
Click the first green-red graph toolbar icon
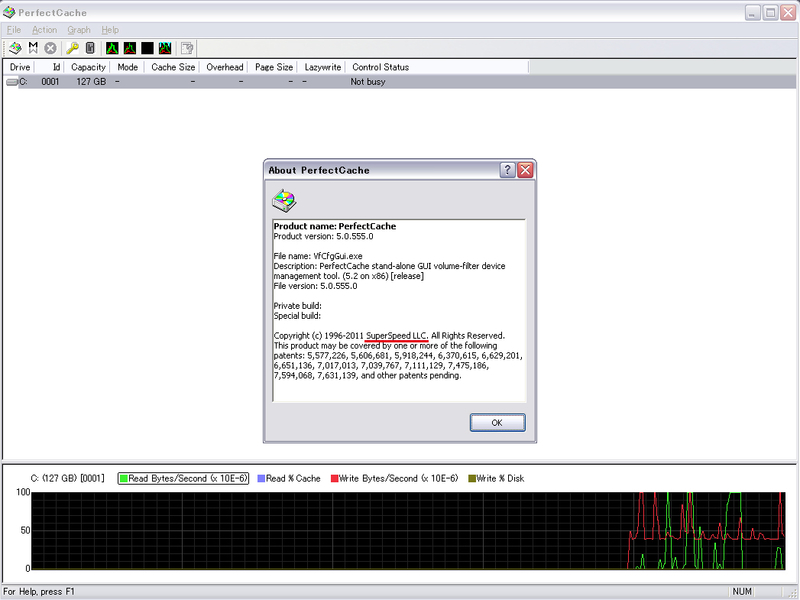[x=112, y=48]
